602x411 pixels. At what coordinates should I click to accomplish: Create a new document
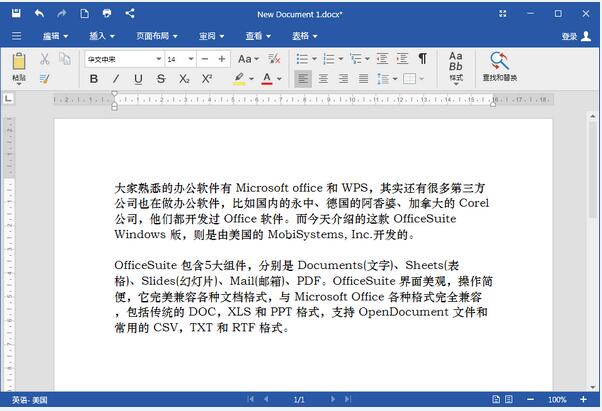click(x=84, y=13)
